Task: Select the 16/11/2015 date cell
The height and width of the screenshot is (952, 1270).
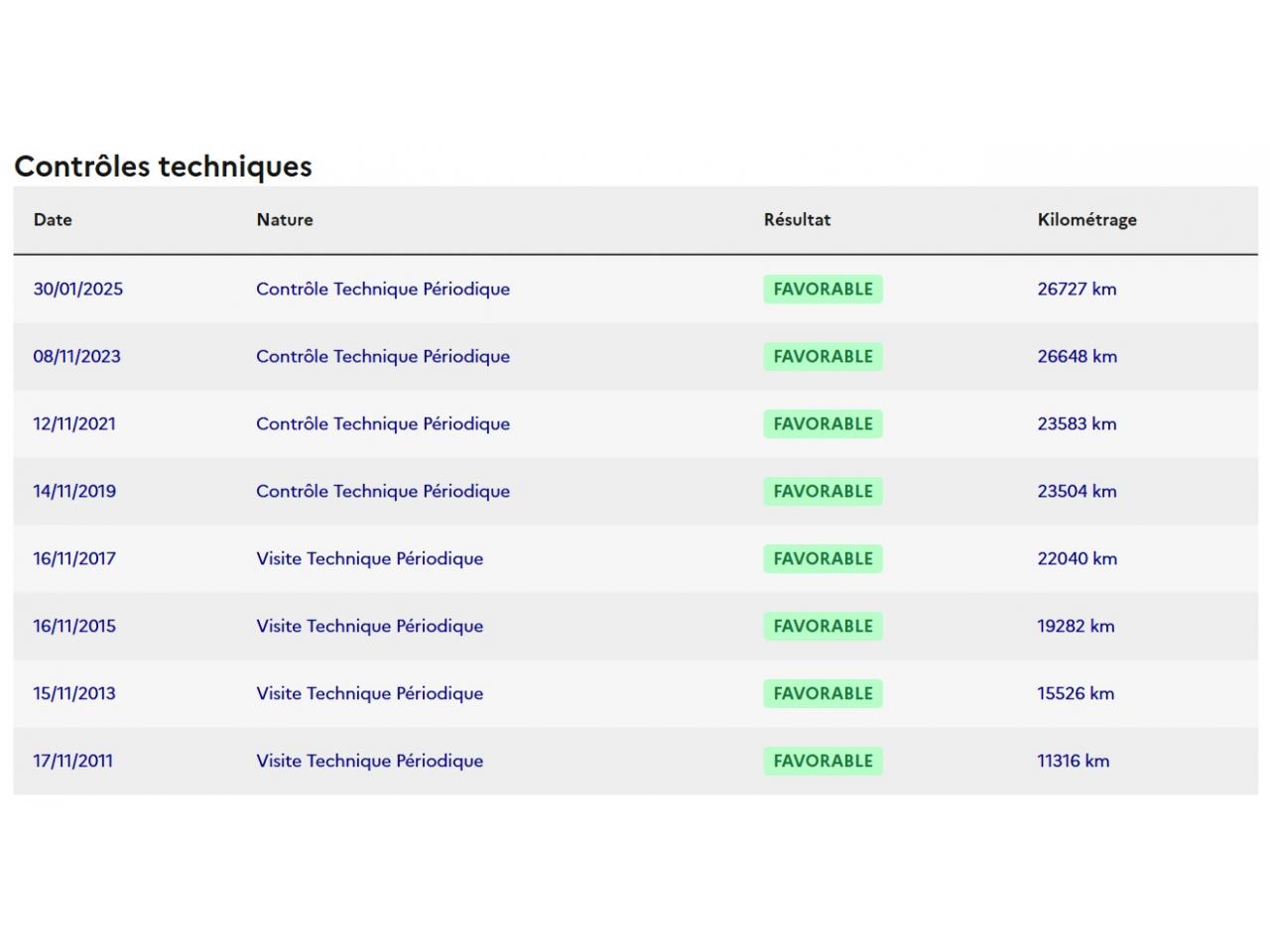Action: [74, 626]
